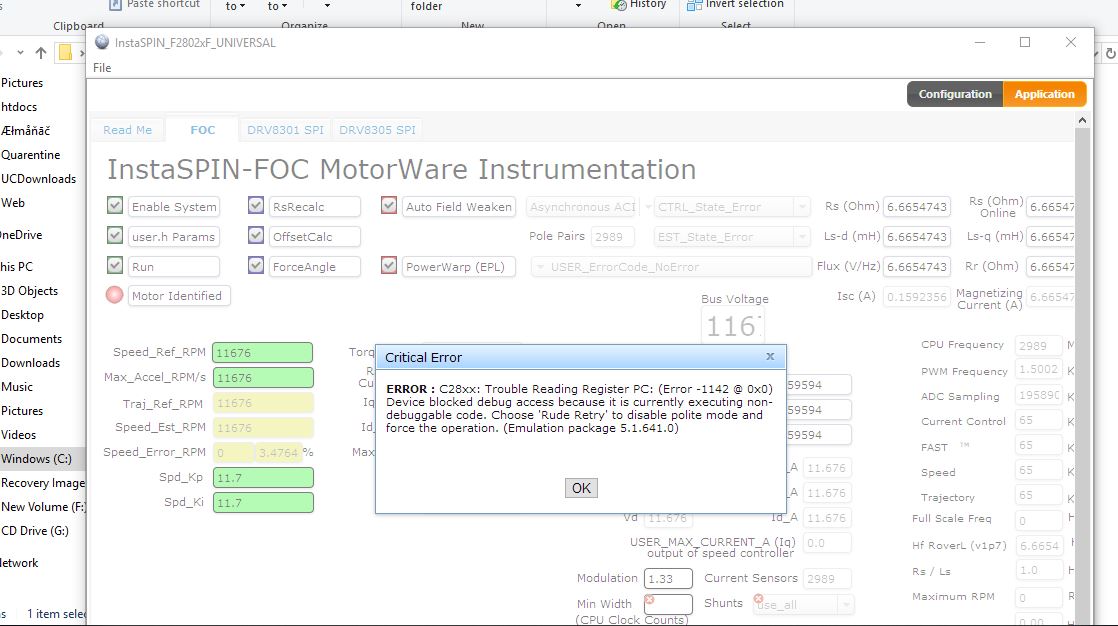Switch to the Configuration view
1118x626 pixels.
click(x=955, y=94)
